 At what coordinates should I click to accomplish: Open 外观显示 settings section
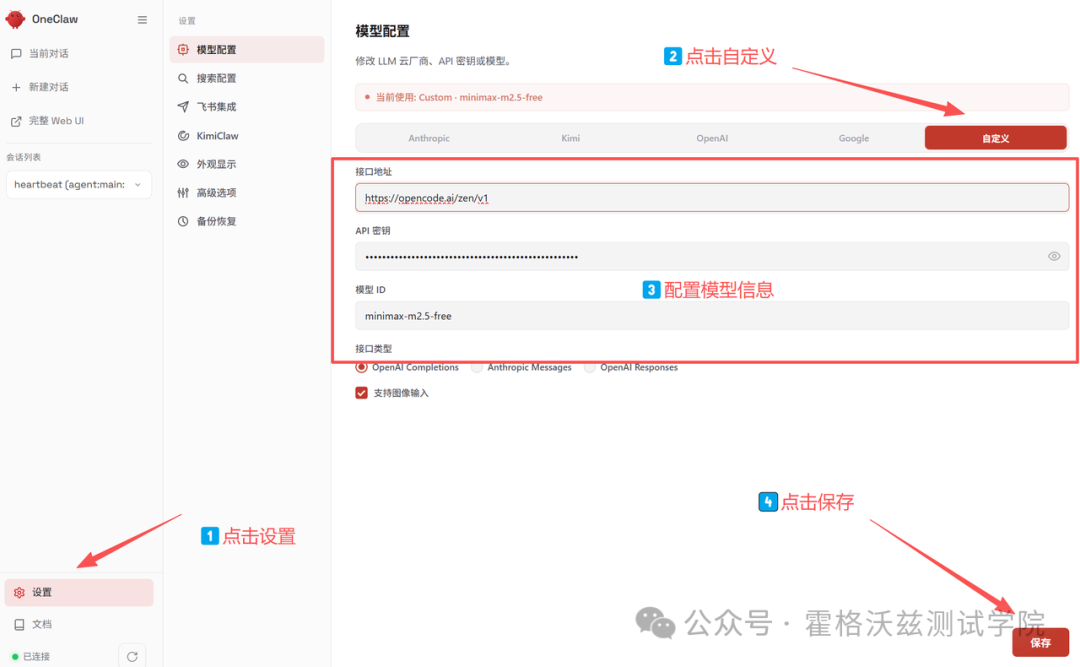247,164
